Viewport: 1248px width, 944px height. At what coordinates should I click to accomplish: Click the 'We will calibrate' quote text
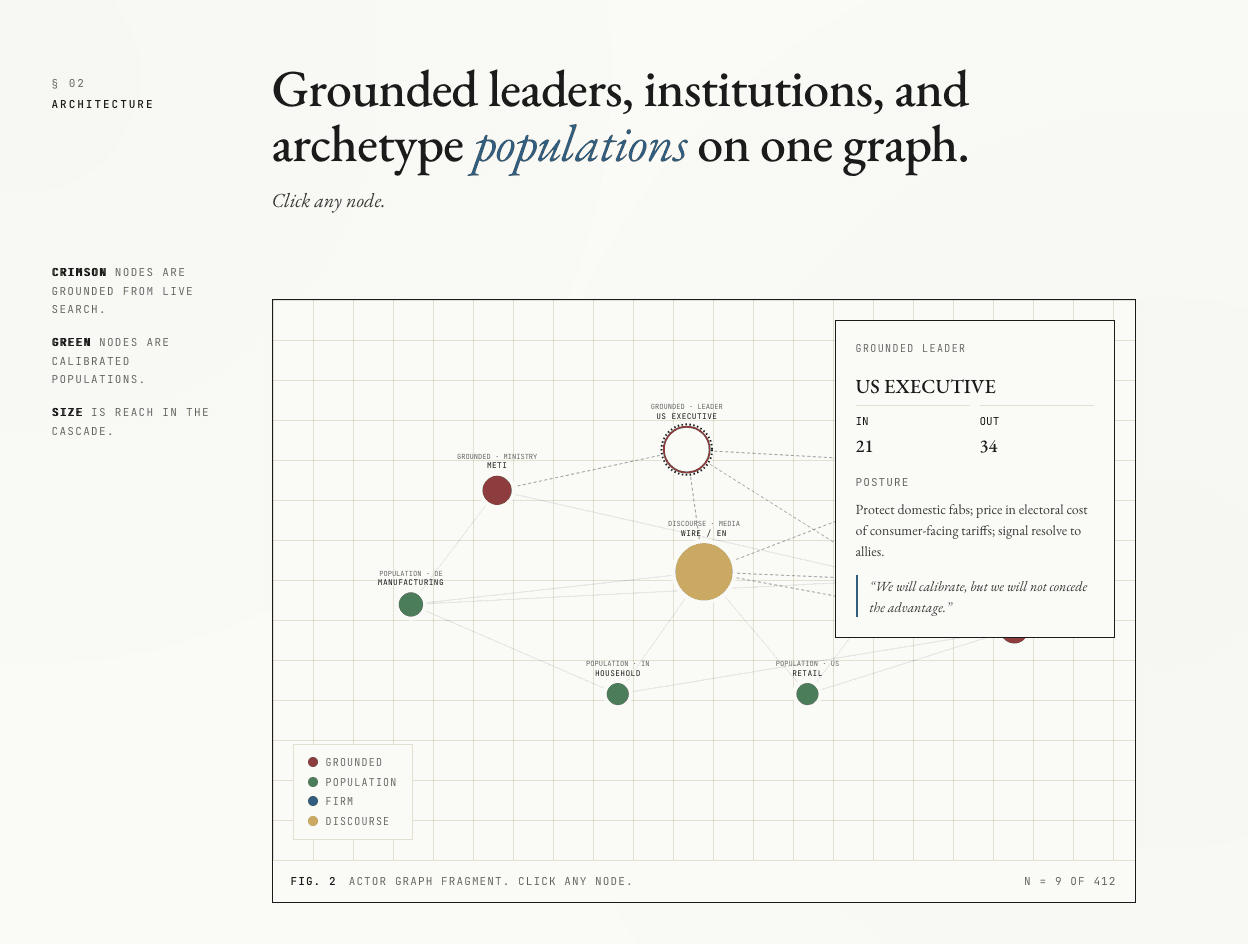click(x=978, y=597)
